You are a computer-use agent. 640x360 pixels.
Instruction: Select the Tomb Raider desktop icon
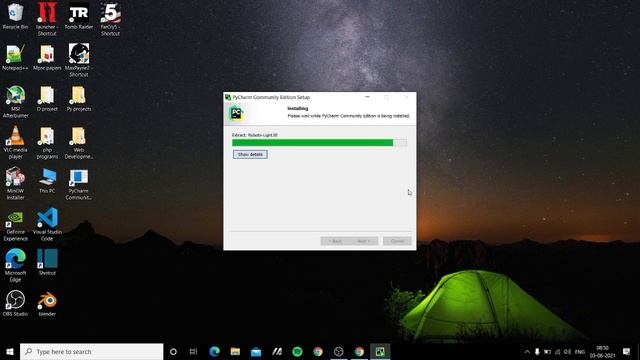79,17
